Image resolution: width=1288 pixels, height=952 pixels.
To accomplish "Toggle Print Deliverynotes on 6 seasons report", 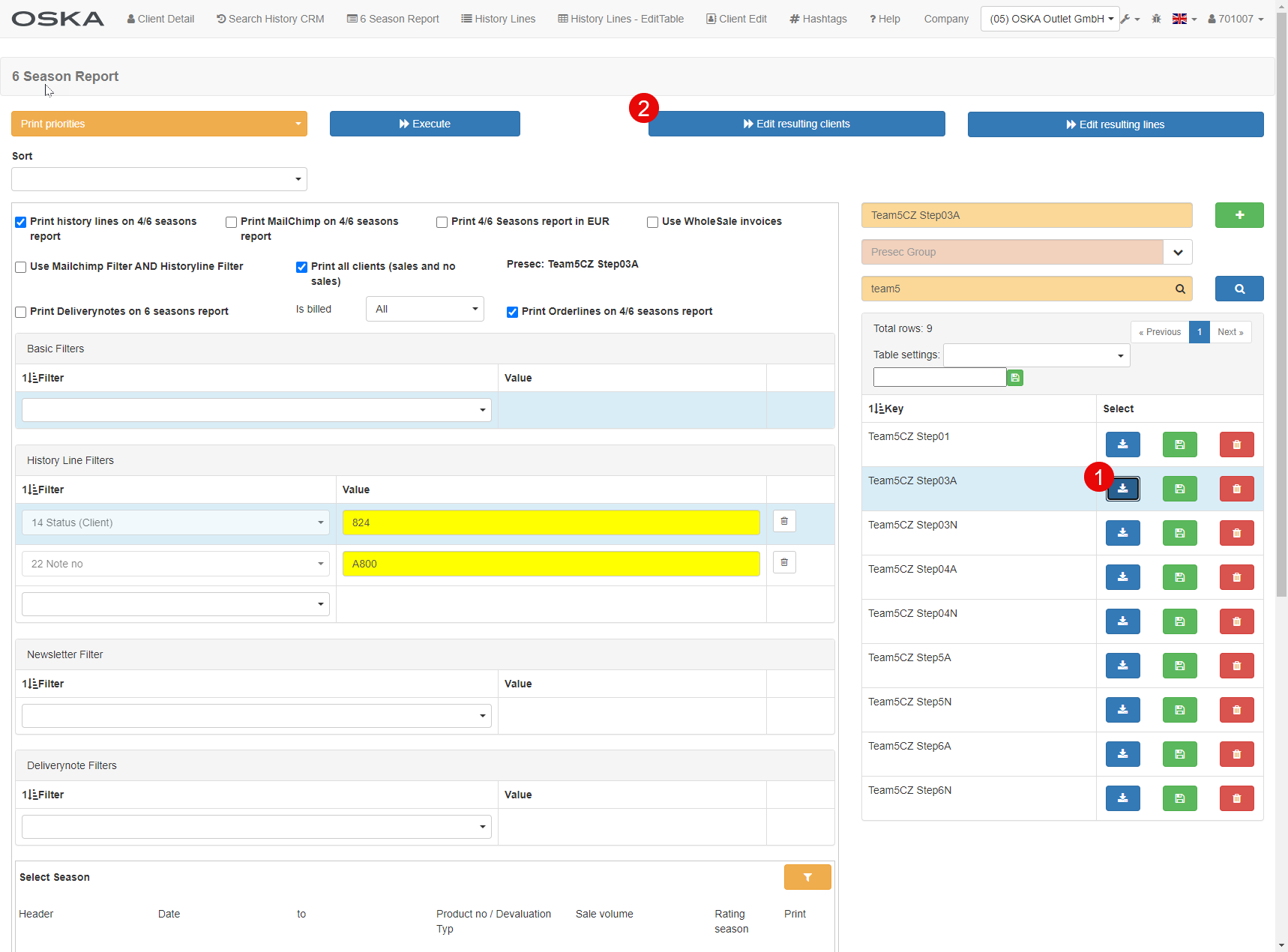I will click(21, 312).
